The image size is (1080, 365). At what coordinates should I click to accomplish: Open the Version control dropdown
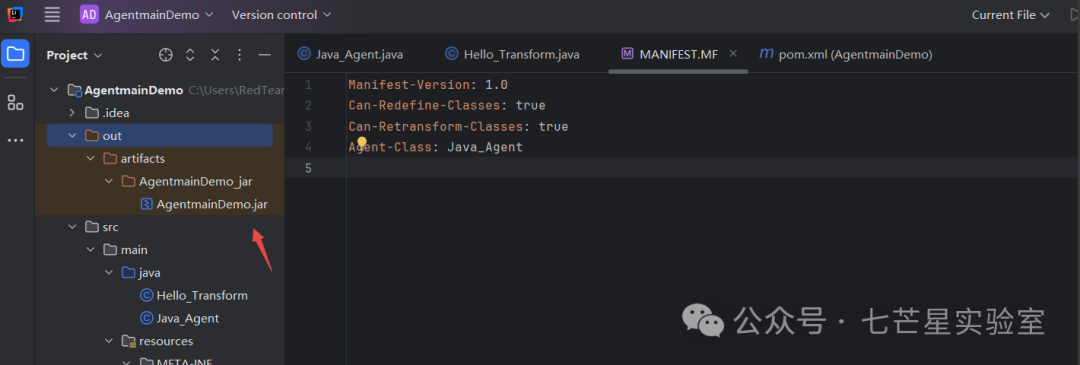coord(281,14)
